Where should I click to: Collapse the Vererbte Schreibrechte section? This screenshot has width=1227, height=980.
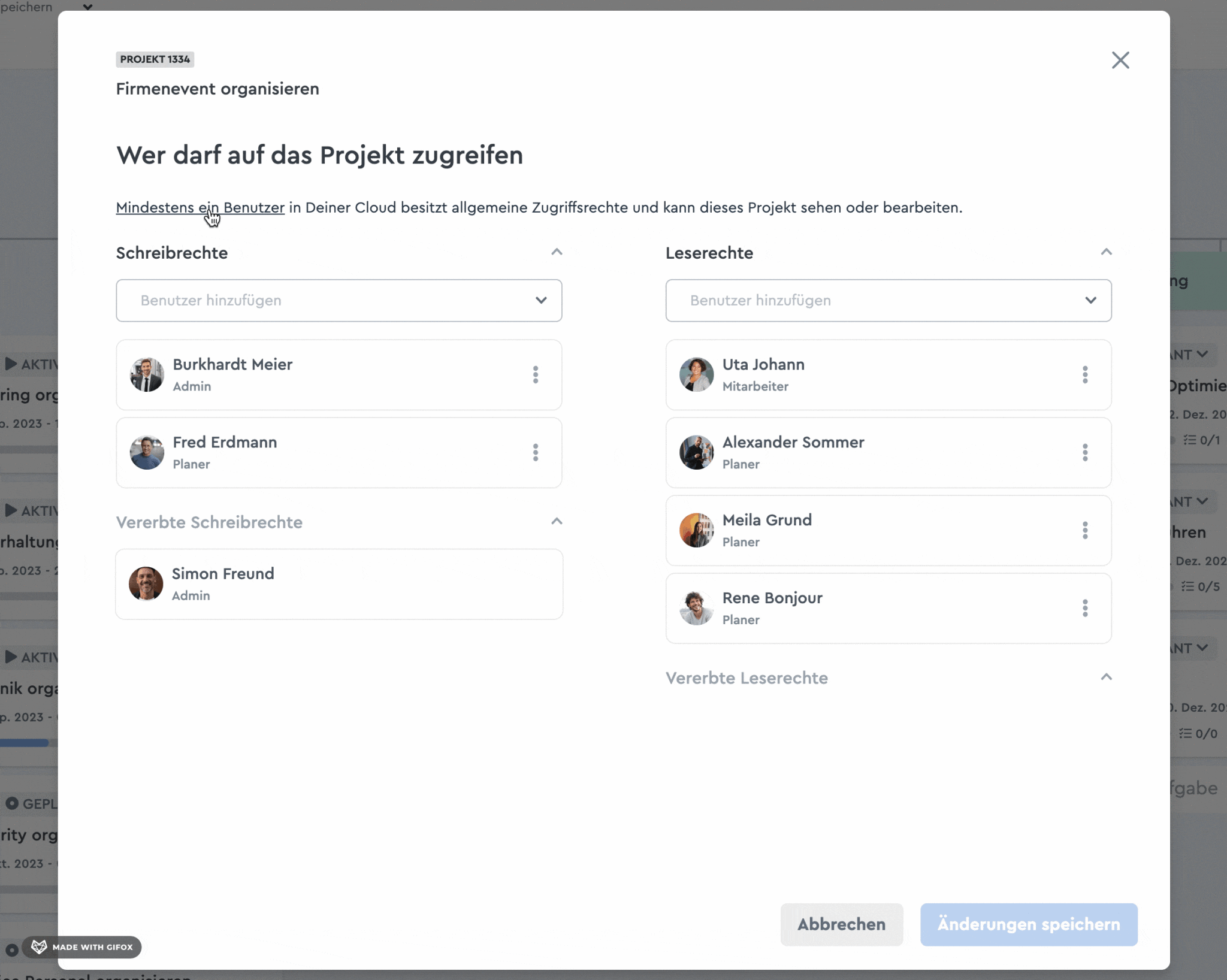[557, 522]
